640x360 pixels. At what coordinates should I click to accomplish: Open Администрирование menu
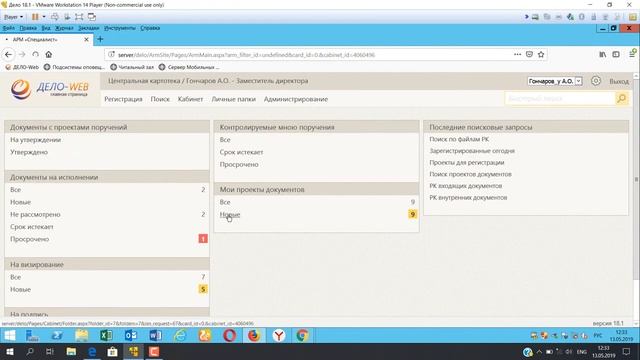click(296, 99)
